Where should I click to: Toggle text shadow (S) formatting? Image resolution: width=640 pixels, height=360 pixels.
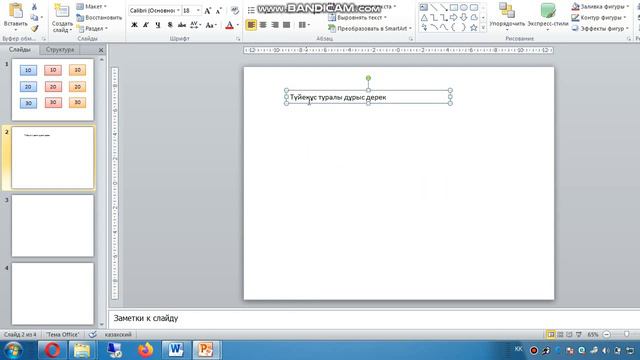[x=170, y=25]
